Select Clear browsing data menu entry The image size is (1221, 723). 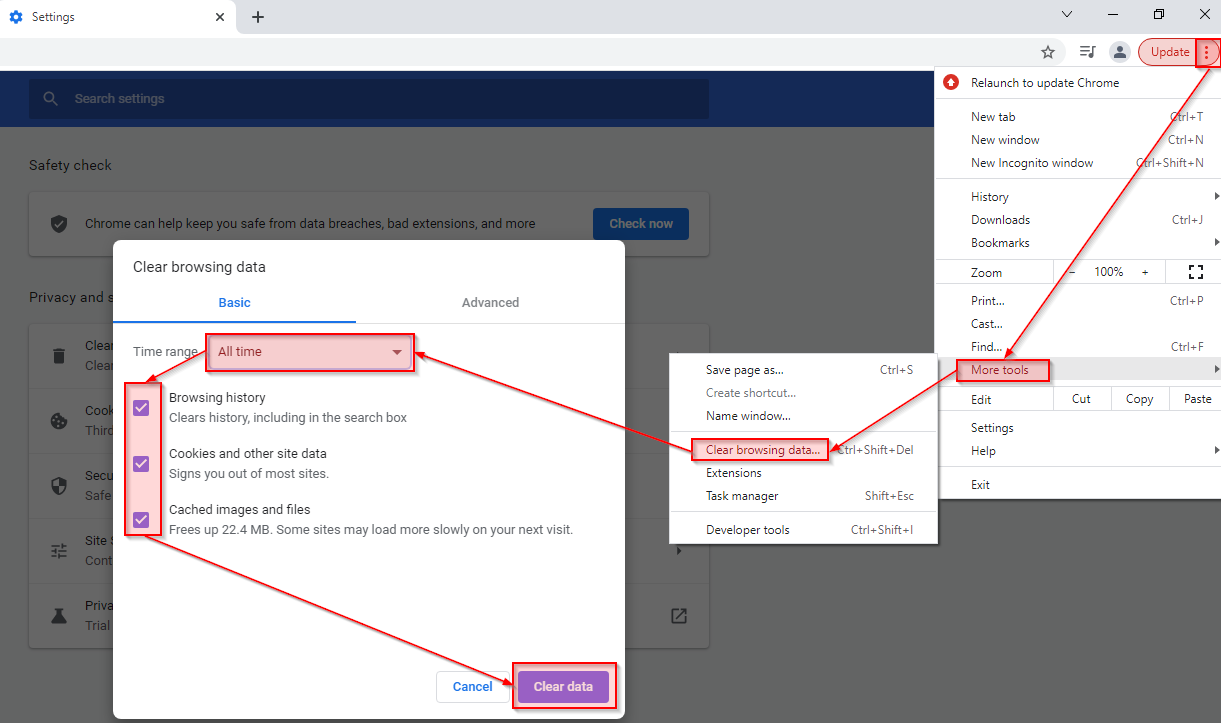(x=762, y=450)
